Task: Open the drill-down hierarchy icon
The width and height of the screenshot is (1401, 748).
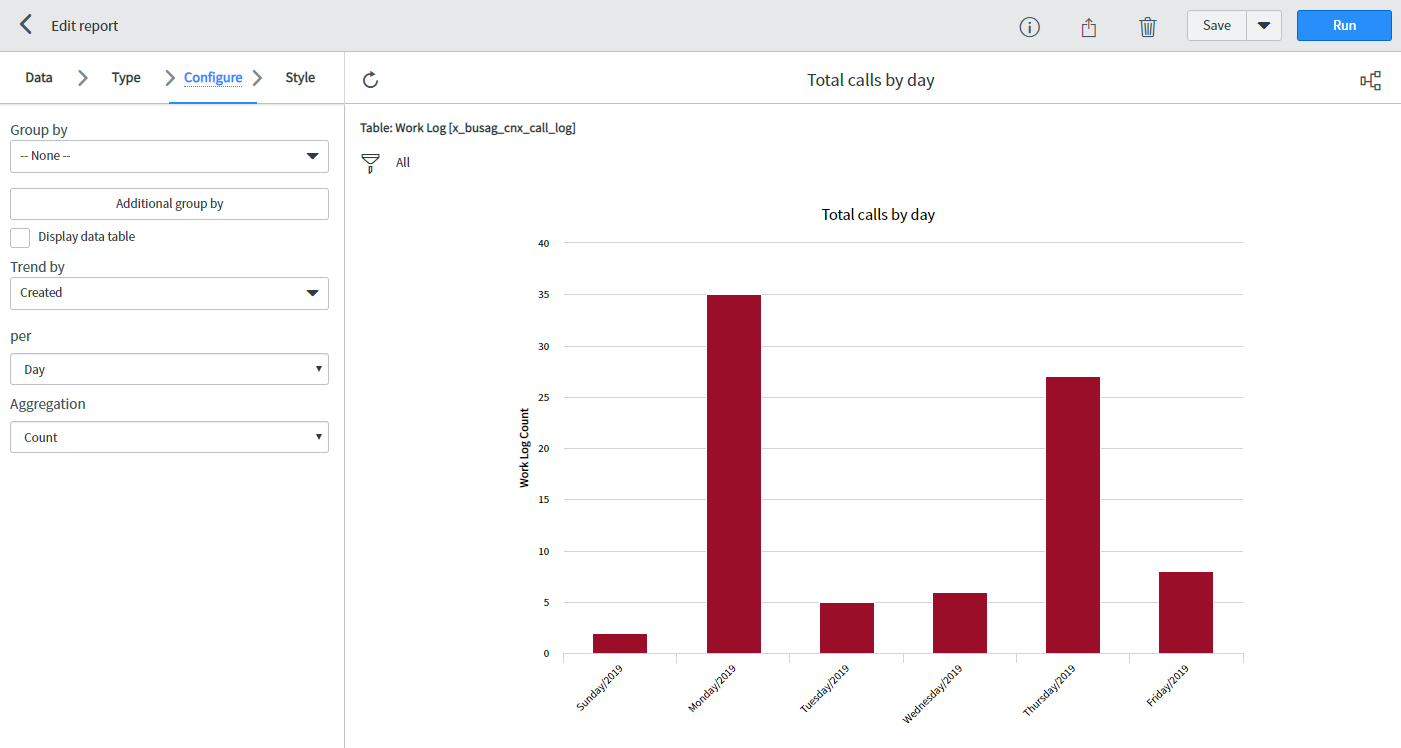Action: coord(1370,81)
